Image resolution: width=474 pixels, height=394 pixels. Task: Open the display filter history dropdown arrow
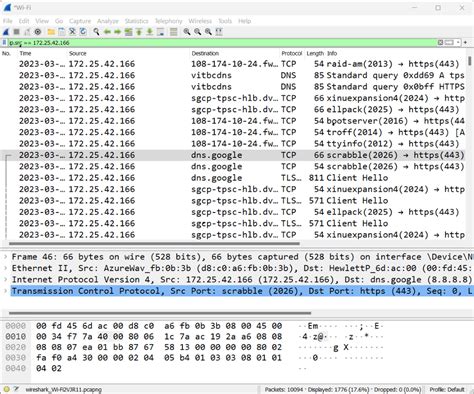tap(458, 43)
